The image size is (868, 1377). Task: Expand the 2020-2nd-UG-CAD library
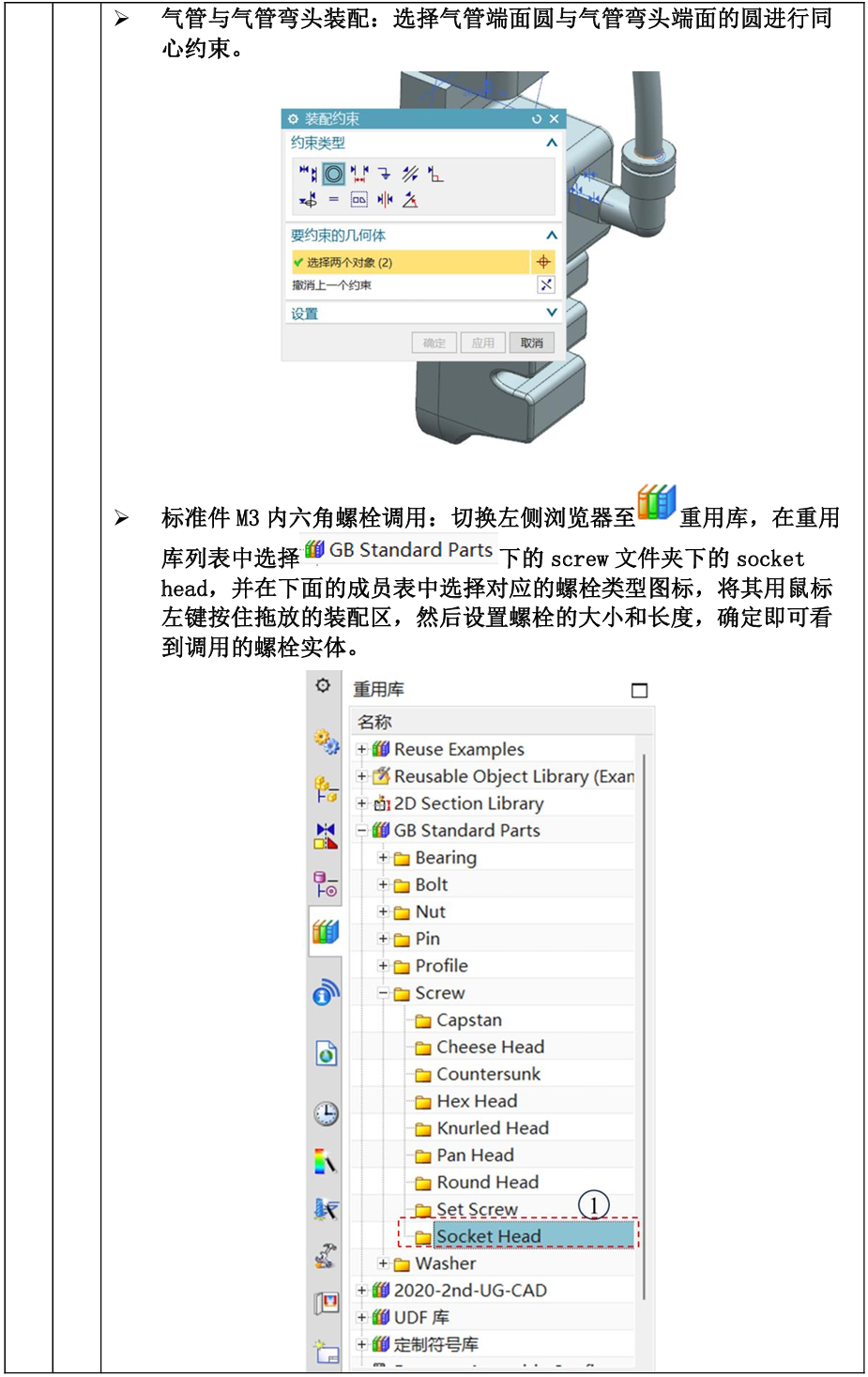point(361,1291)
